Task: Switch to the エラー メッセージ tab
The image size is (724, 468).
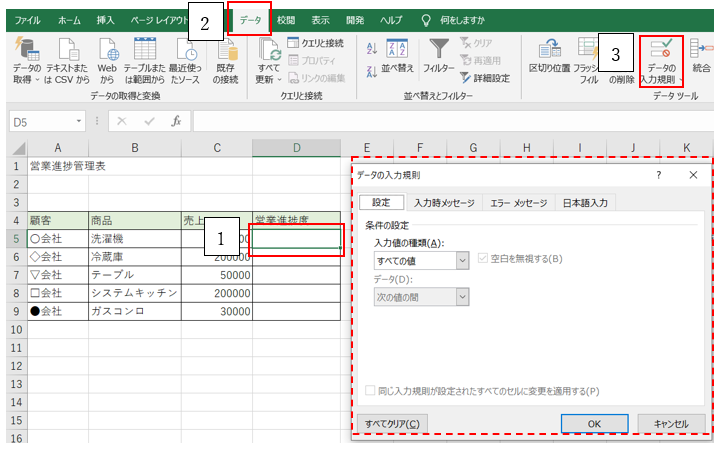Action: point(518,202)
